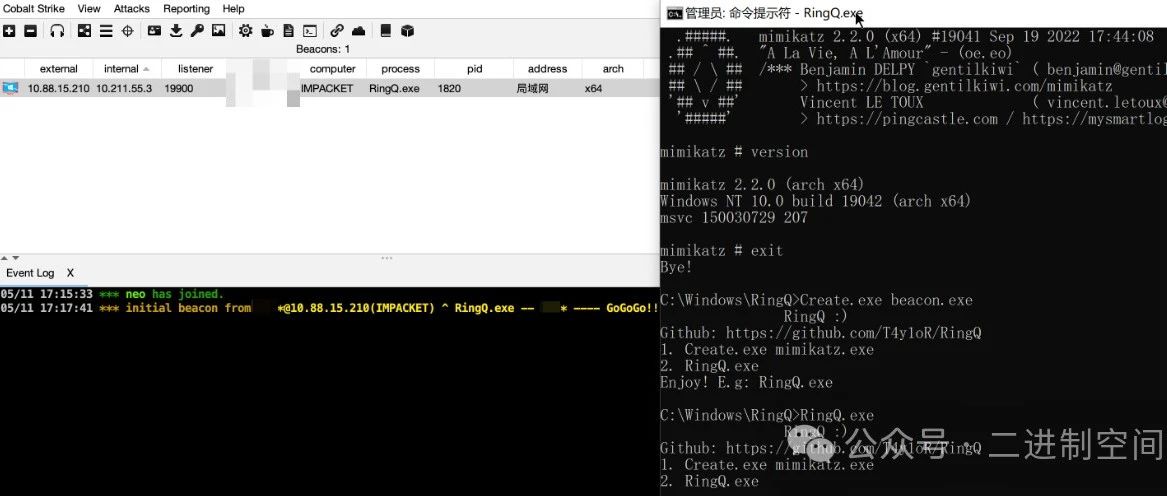This screenshot has height=496, width=1167.
Task: Click the gear Windows executable generator icon
Action: (x=245, y=31)
